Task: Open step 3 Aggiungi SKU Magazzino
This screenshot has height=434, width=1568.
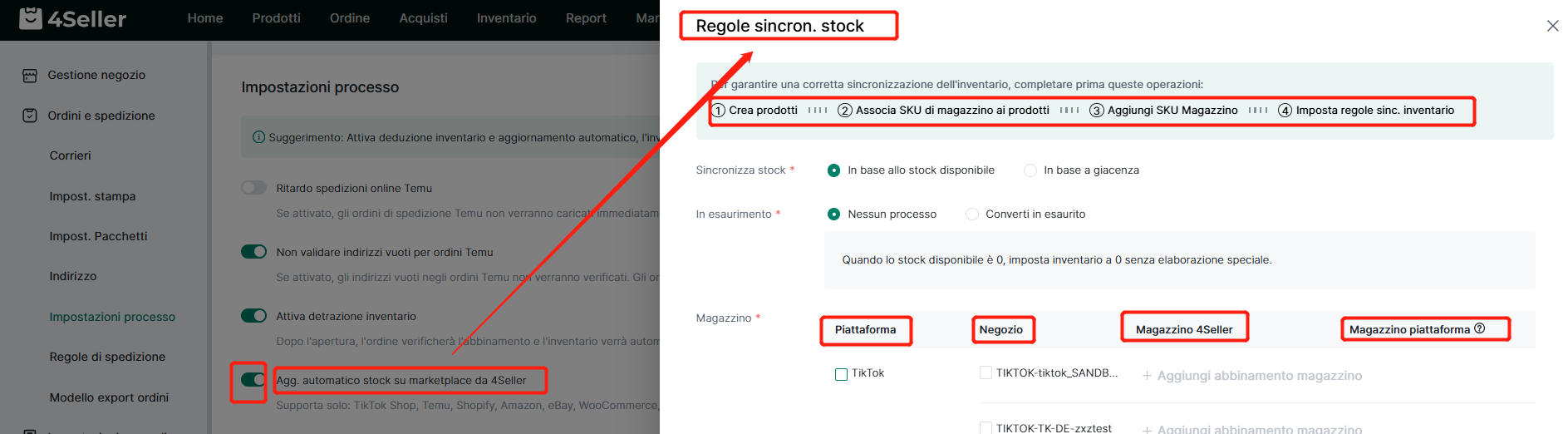Action: pyautogui.click(x=1163, y=111)
